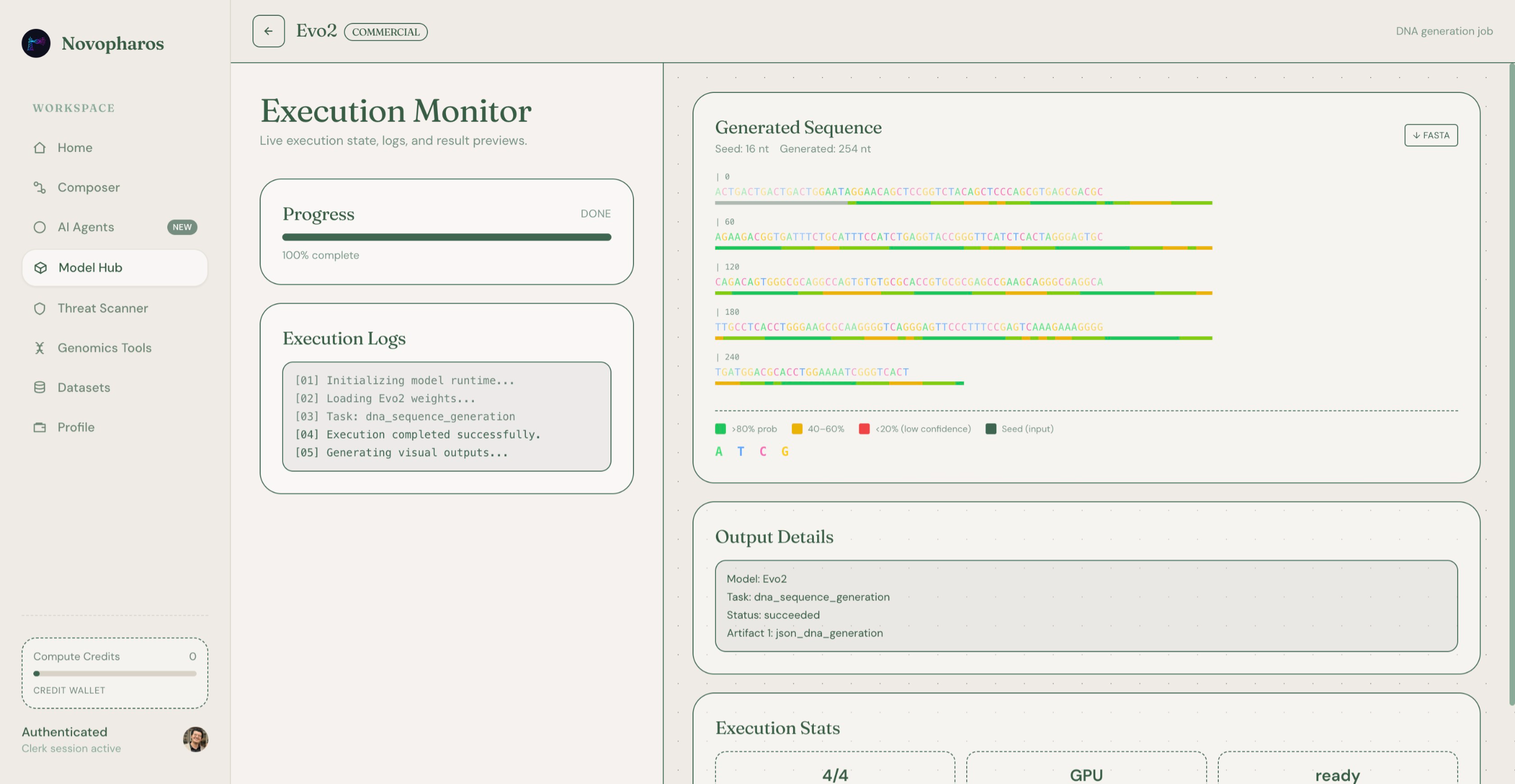The width and height of the screenshot is (1515, 784).
Task: Download the sequence with the FASTA button
Action: (x=1431, y=134)
